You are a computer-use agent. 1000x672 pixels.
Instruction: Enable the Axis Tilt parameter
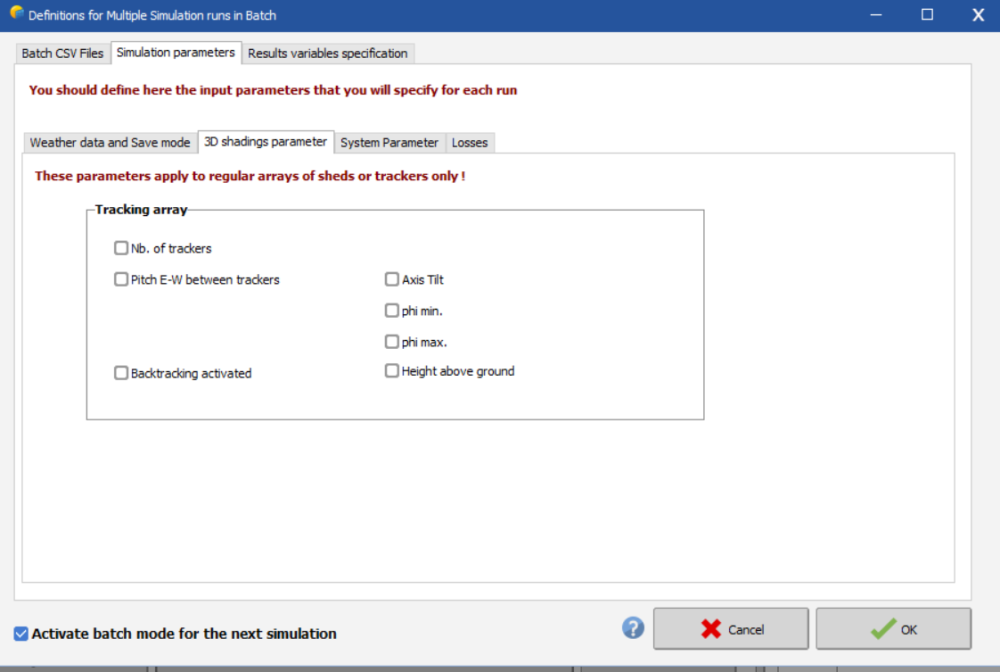click(x=392, y=280)
